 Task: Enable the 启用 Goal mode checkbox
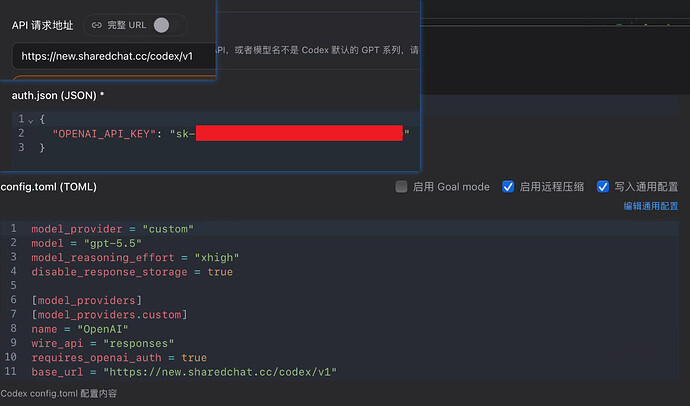tap(401, 187)
